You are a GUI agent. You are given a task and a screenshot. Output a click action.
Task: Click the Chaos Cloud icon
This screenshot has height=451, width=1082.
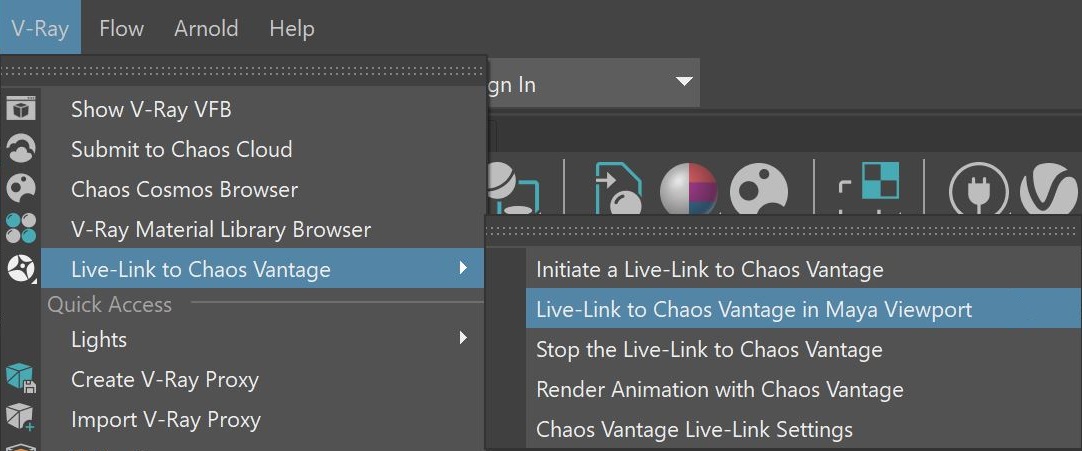pyautogui.click(x=21, y=149)
